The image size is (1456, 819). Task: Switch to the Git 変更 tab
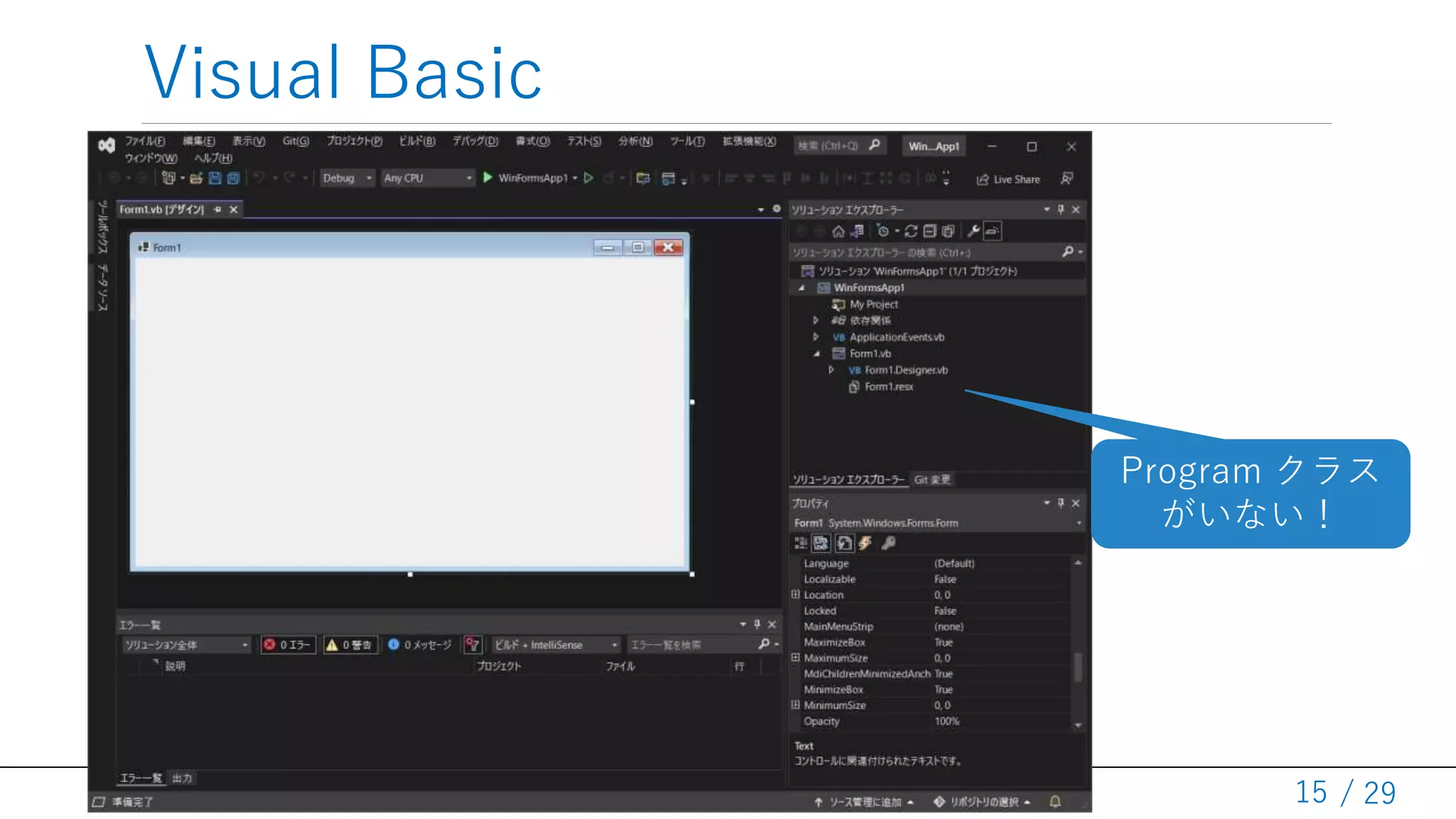[x=932, y=480]
